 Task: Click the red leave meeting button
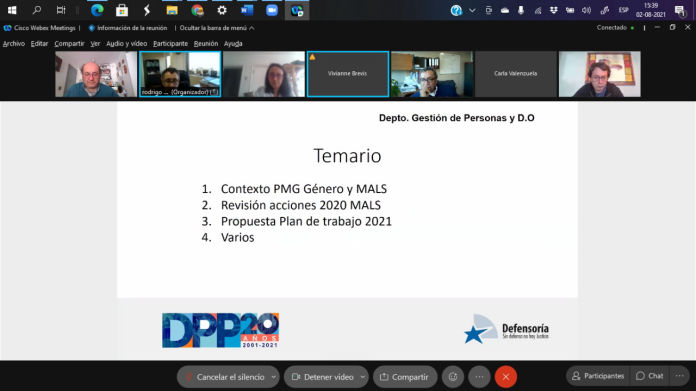(506, 377)
